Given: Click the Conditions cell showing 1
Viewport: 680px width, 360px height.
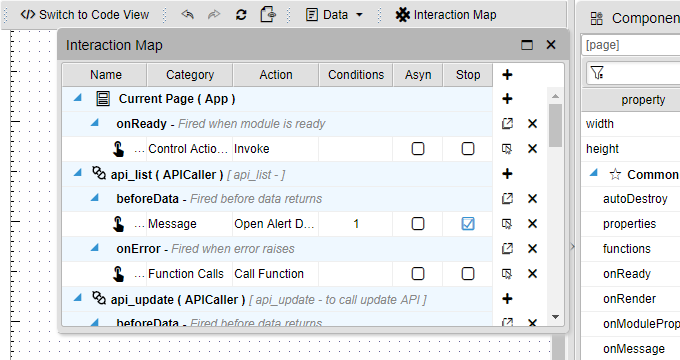Looking at the screenshot, I should 356,224.
